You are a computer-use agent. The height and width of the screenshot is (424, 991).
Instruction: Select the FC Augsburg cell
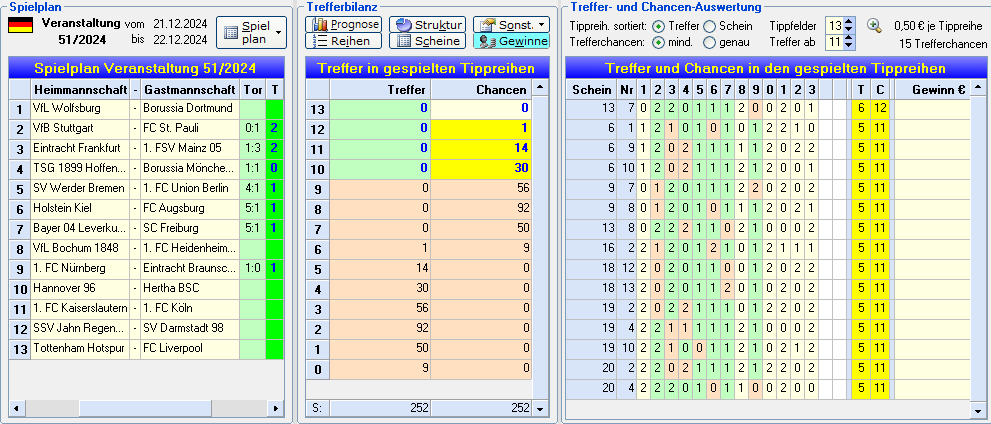(x=190, y=209)
